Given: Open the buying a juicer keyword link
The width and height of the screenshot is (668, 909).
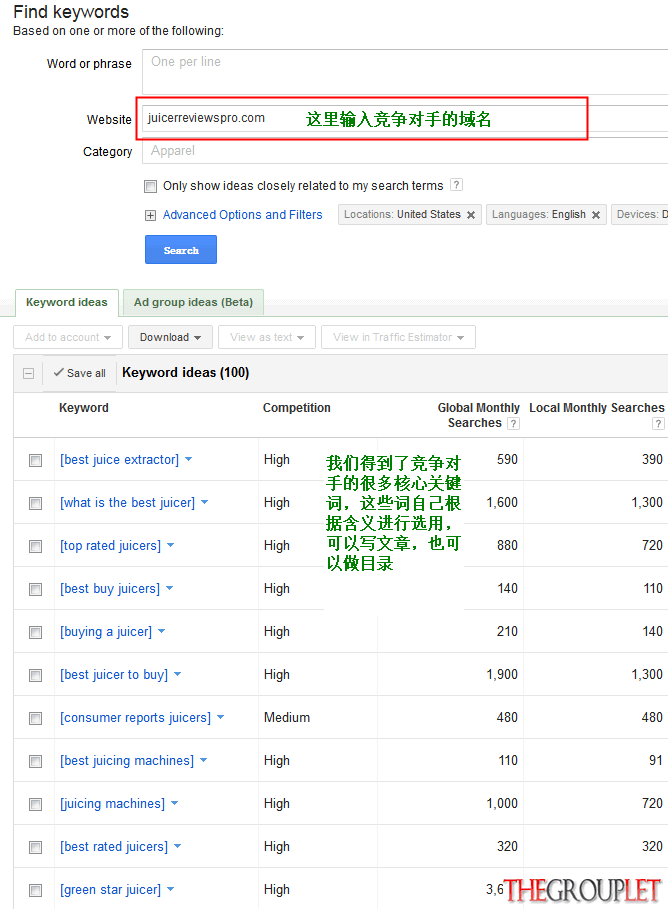Looking at the screenshot, I should [x=106, y=631].
